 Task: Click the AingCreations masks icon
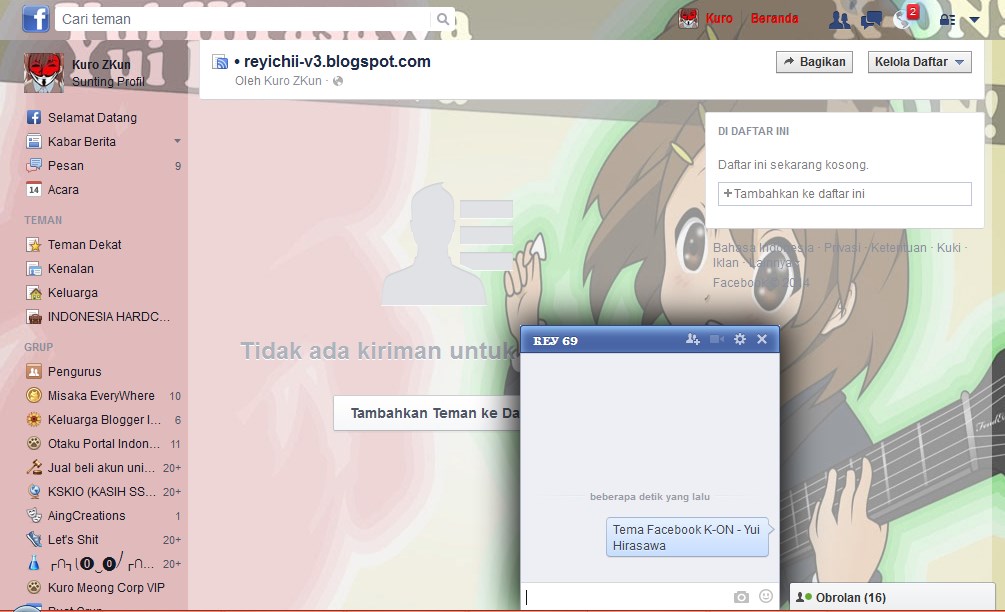click(x=34, y=516)
